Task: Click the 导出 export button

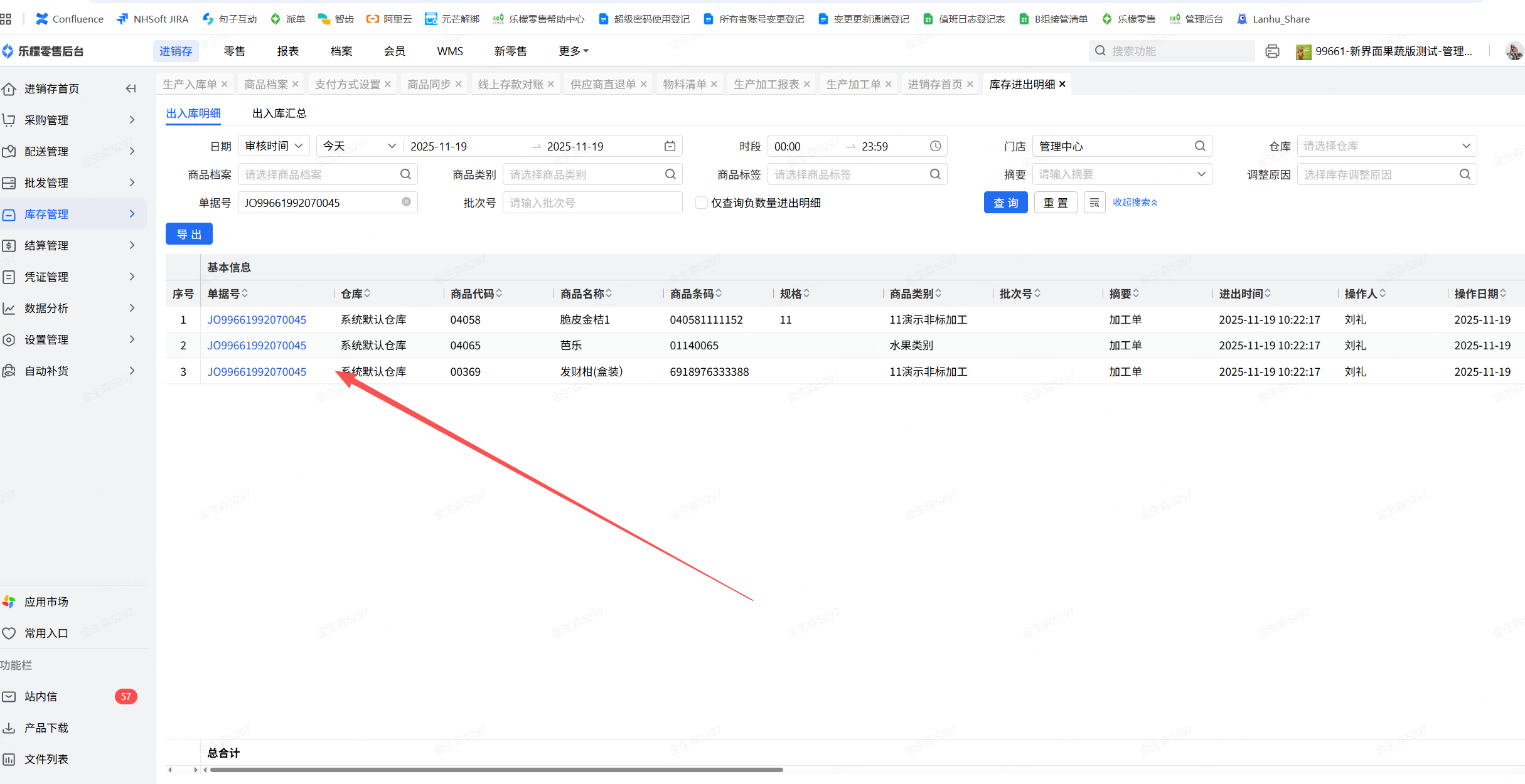Action: tap(189, 234)
